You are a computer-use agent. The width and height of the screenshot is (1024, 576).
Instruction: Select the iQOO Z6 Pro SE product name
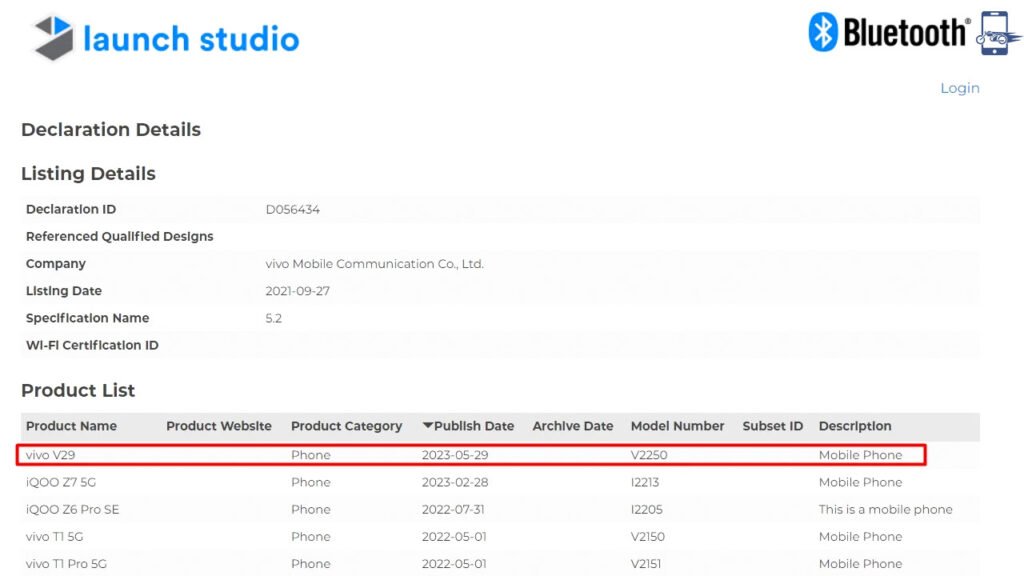pyautogui.click(x=72, y=509)
